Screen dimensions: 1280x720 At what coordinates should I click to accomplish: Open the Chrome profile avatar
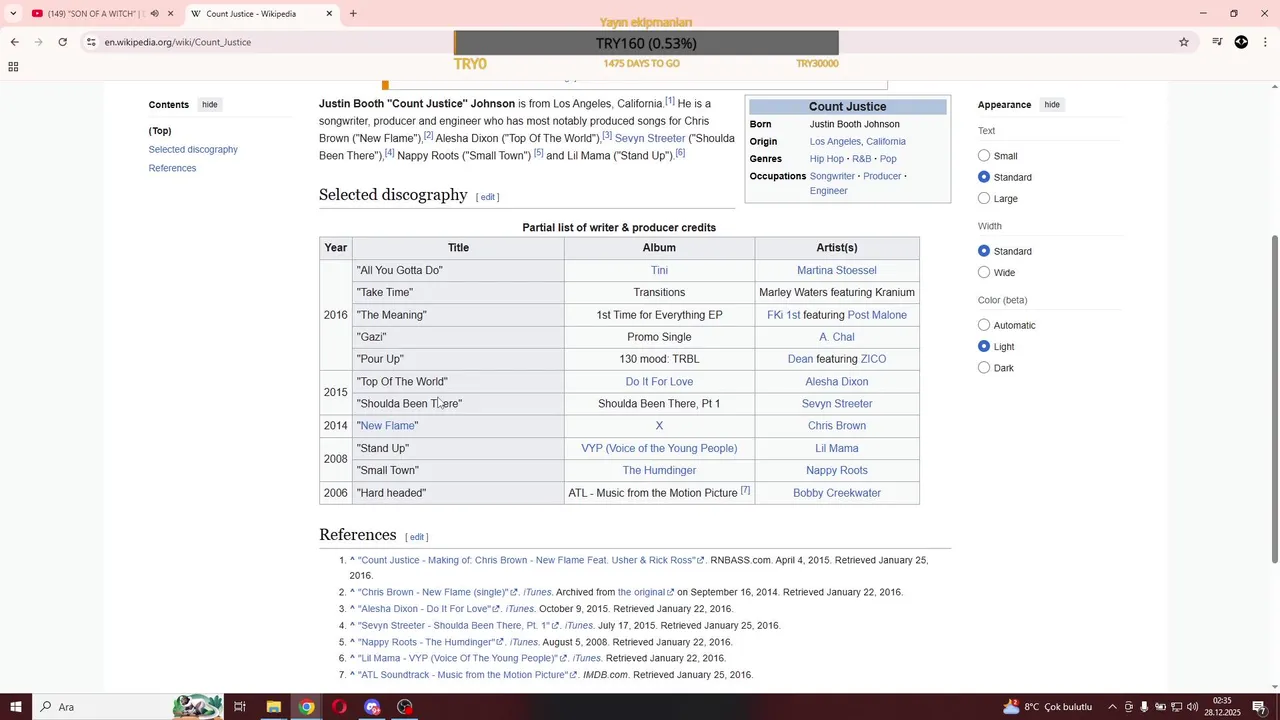click(x=1241, y=42)
